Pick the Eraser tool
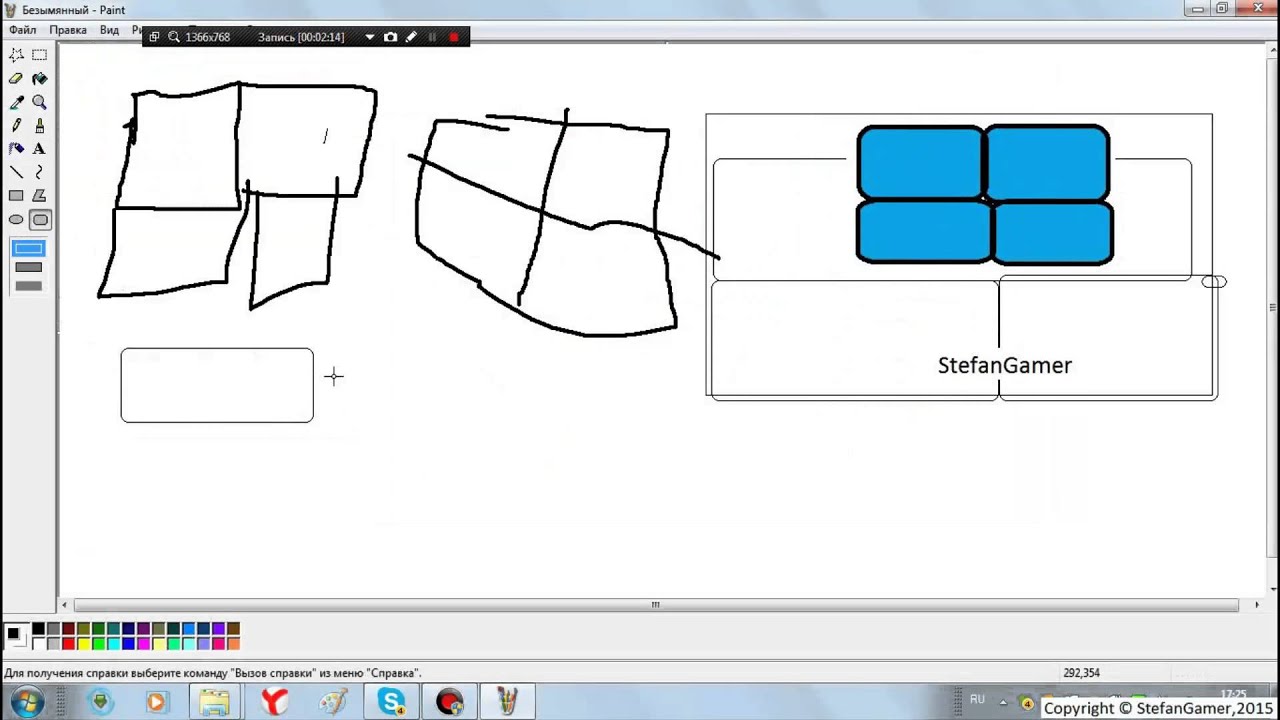 coord(16,78)
